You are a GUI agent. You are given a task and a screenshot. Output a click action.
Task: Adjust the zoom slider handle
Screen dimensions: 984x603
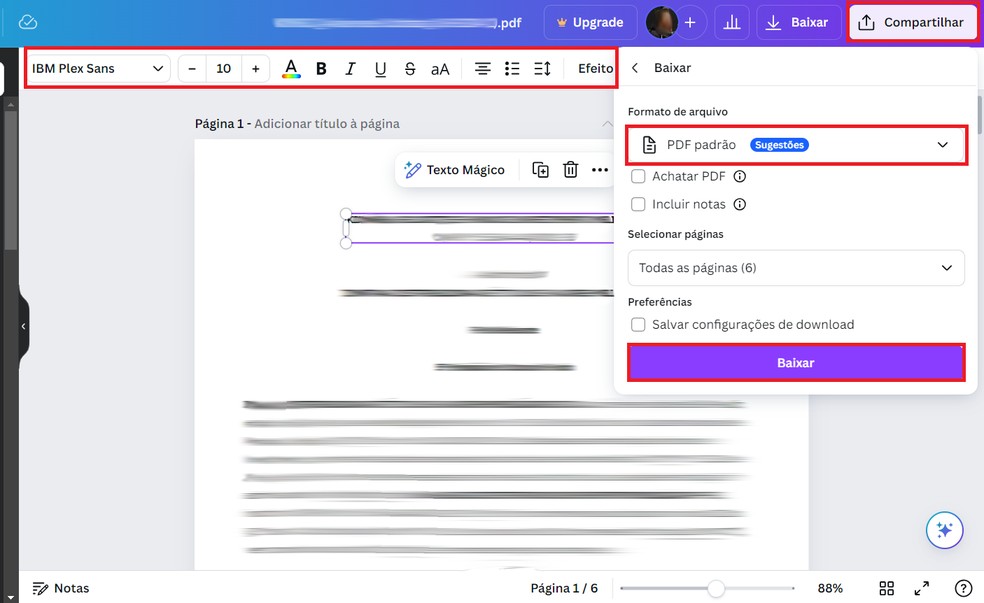click(716, 589)
